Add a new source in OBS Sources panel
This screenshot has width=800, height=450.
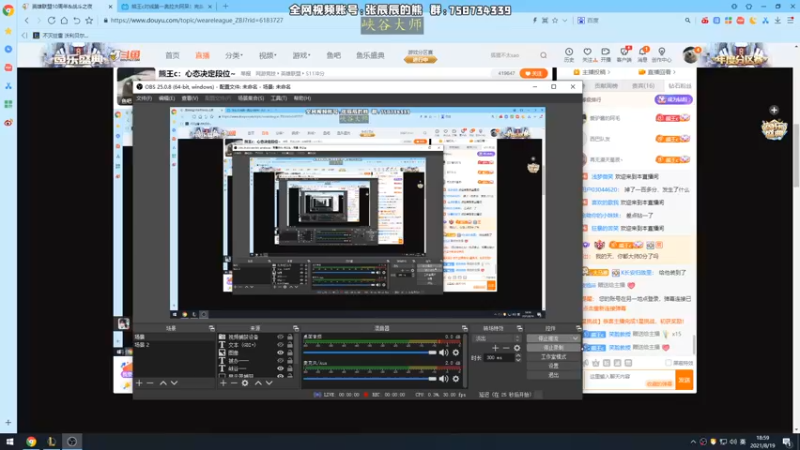(x=223, y=383)
